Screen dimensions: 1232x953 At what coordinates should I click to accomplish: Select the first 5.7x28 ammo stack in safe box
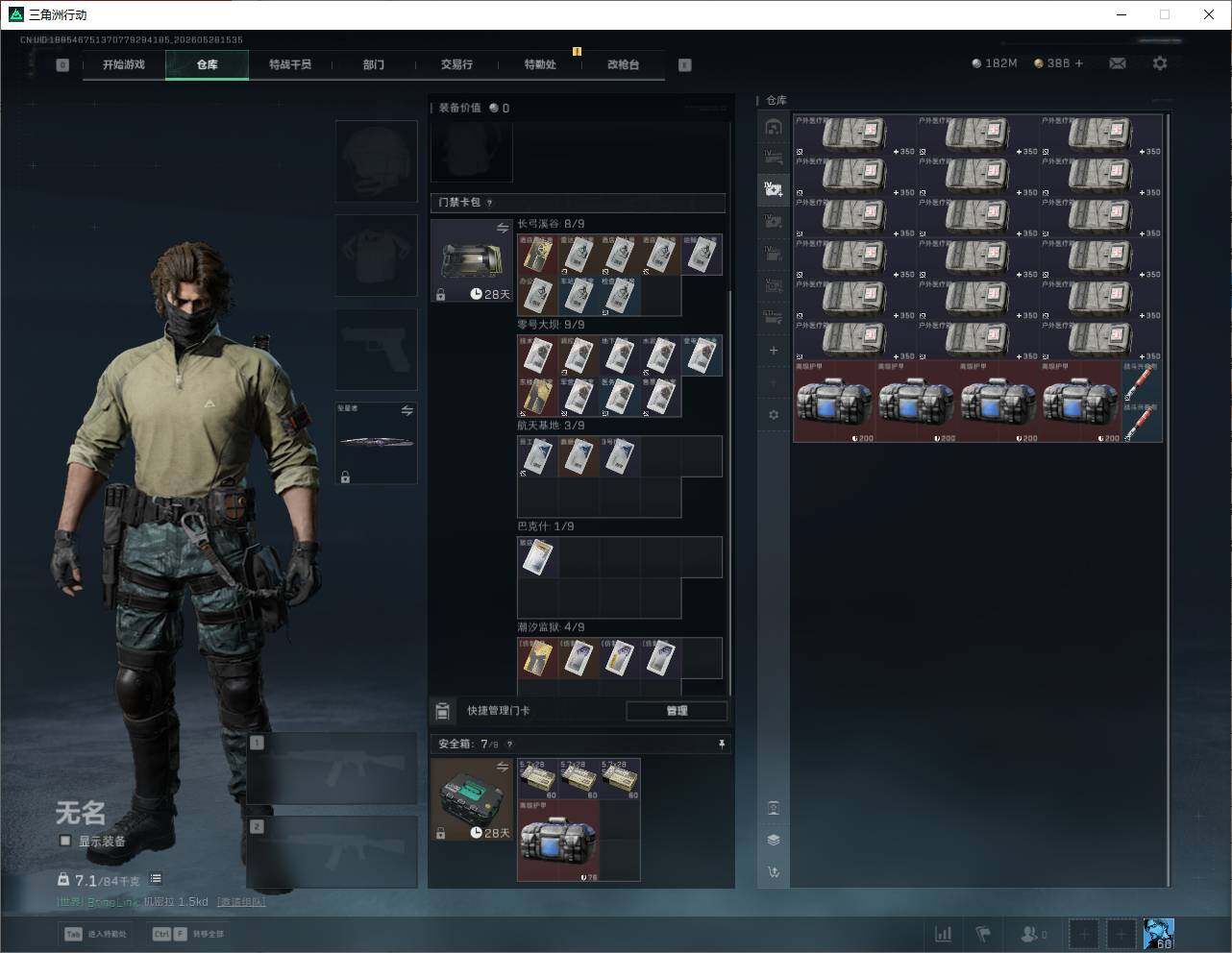(x=538, y=779)
